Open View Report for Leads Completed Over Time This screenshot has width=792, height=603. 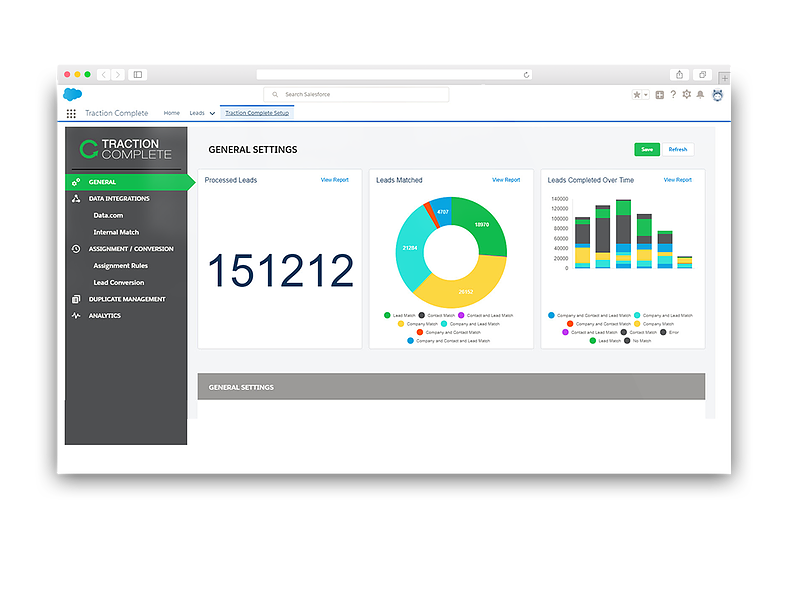[678, 180]
